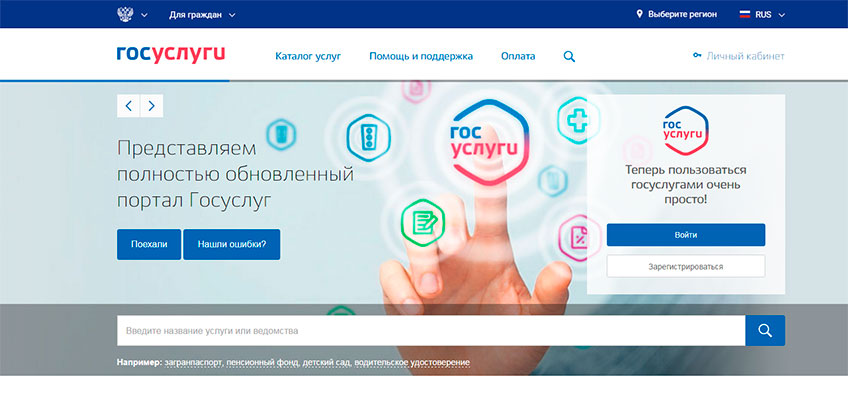Open the RUS language dropdown
Screen dimensions: 848x403
coord(769,15)
